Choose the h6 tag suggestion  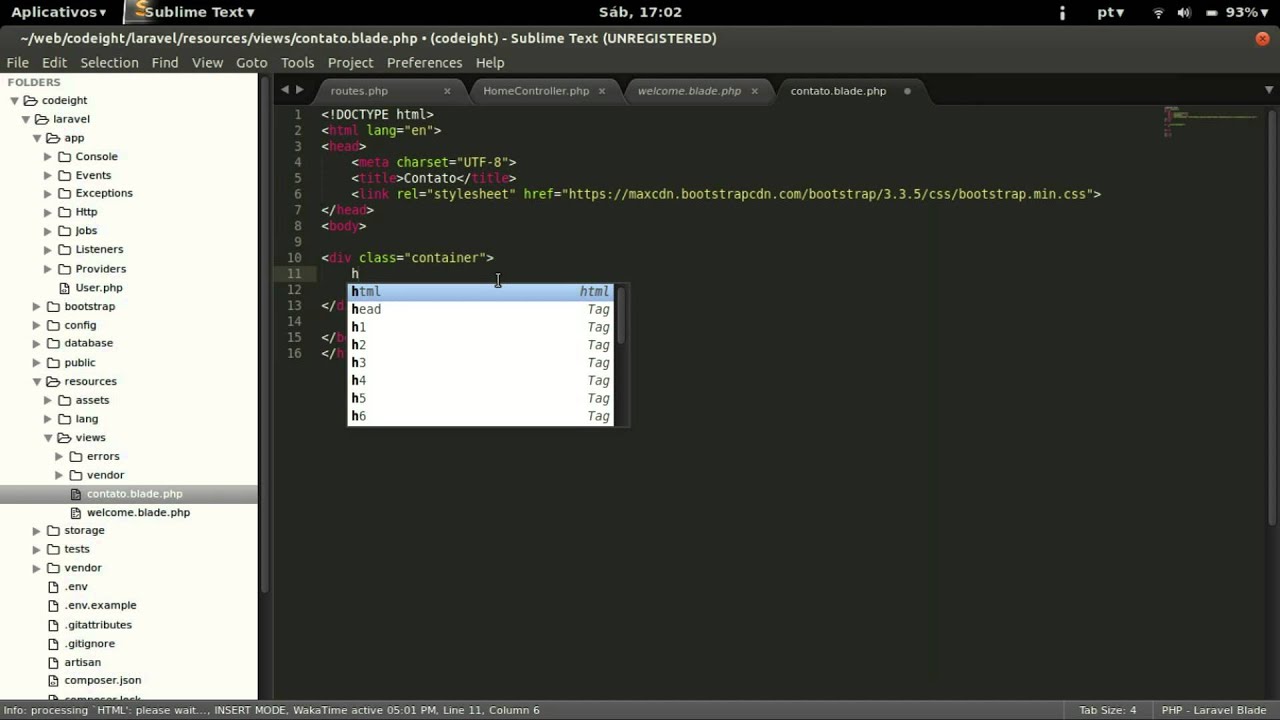480,416
